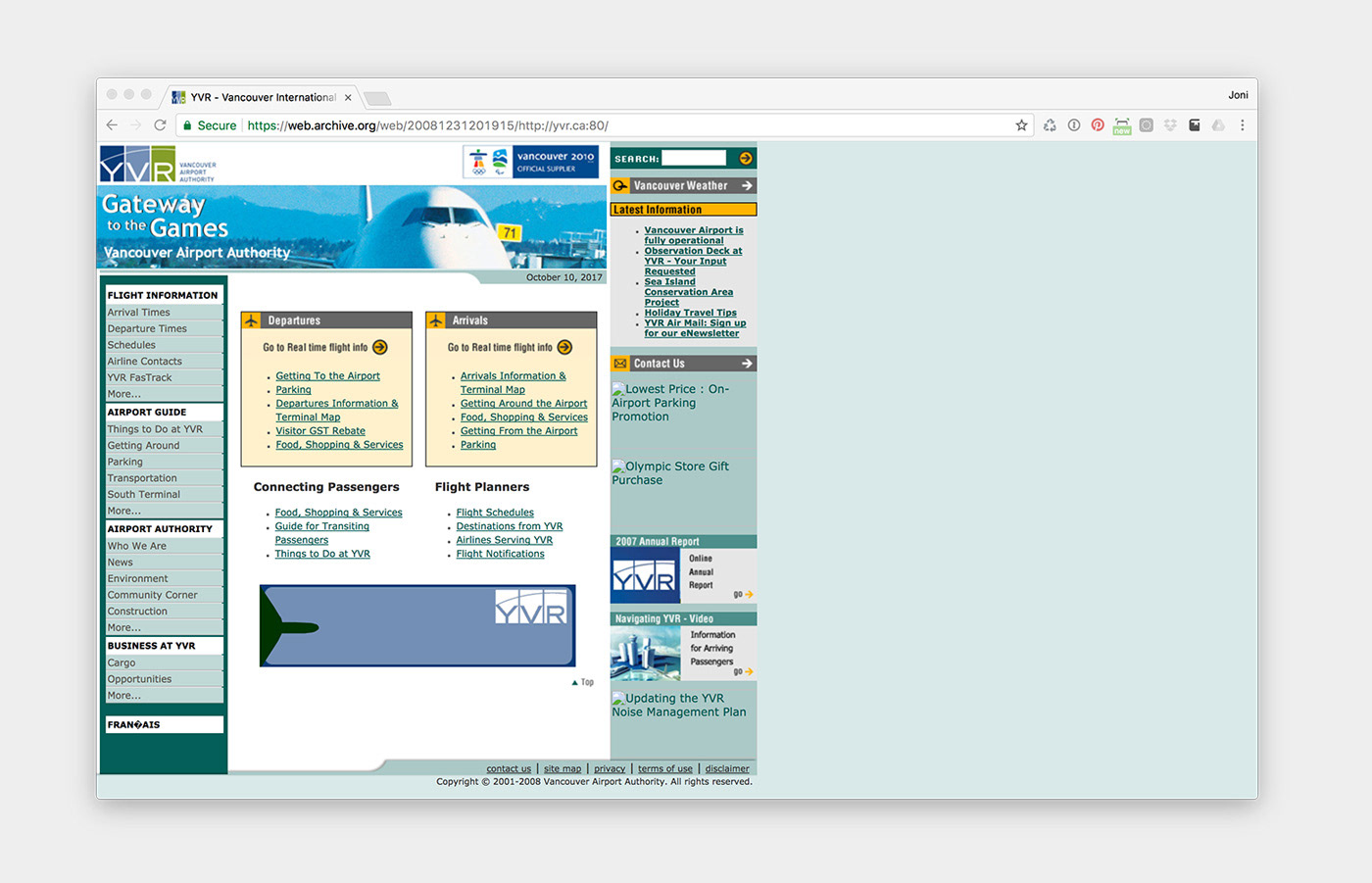Click the site map footer link
Viewport: 1372px width, 883px height.
click(x=563, y=769)
